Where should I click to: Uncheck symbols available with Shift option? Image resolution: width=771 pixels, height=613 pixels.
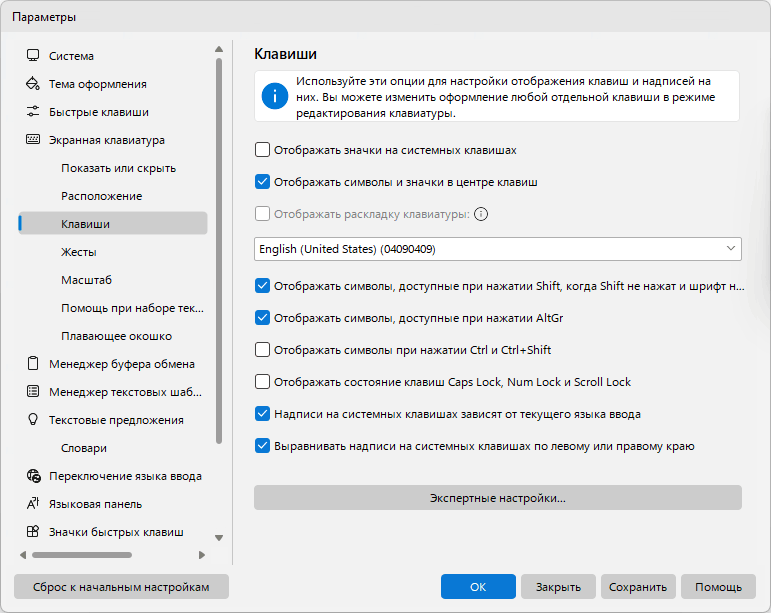click(x=263, y=286)
